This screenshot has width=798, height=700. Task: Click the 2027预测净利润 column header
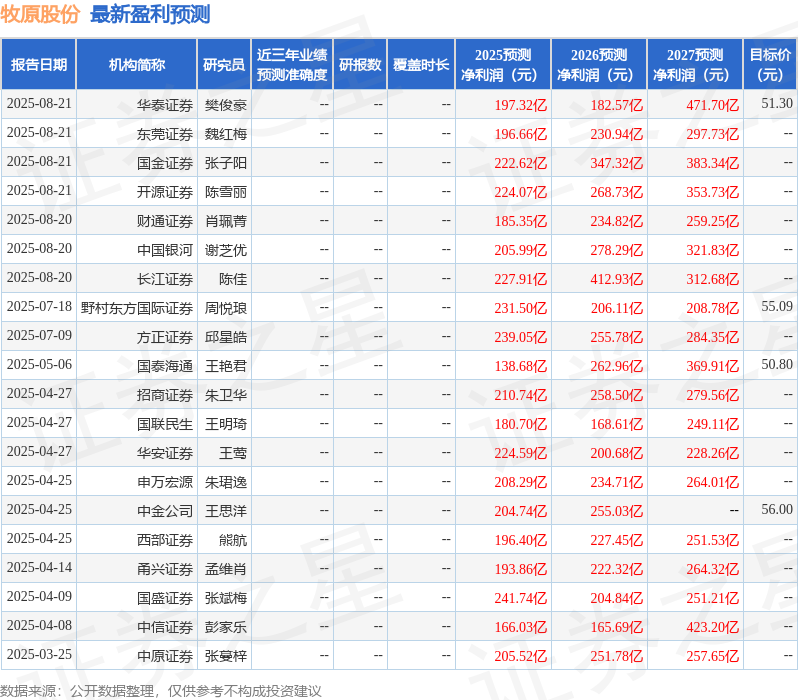coord(695,65)
